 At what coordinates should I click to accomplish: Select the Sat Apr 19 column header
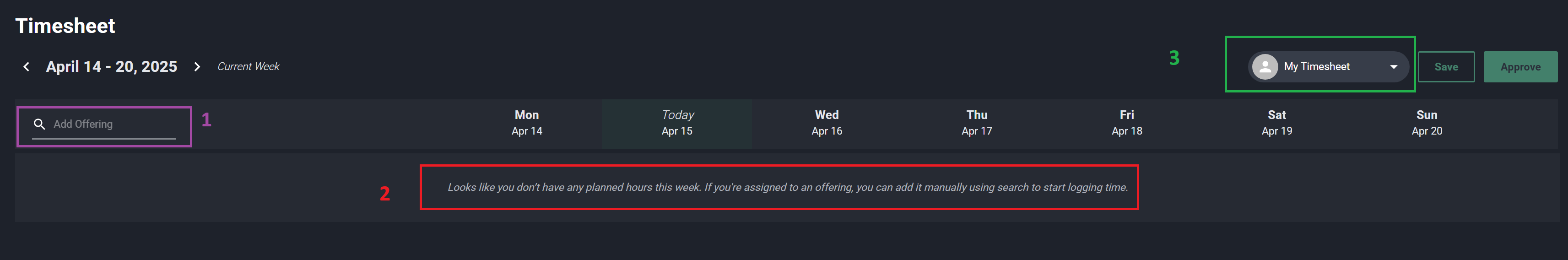pyautogui.click(x=1276, y=123)
